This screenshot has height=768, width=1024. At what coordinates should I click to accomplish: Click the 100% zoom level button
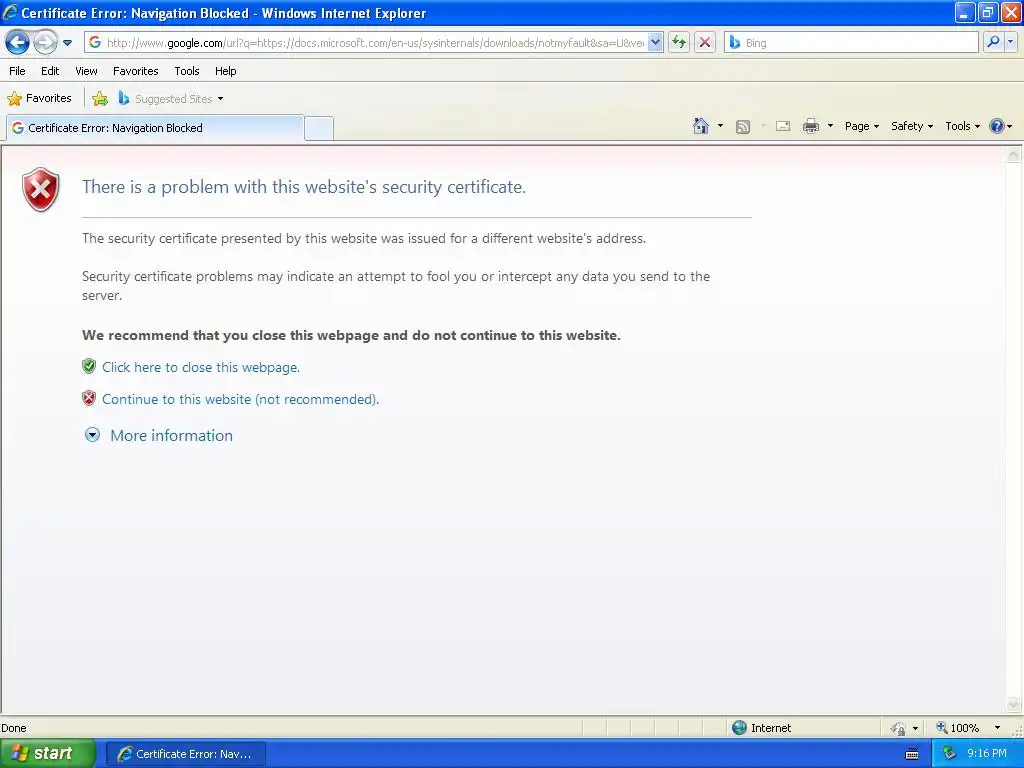[x=957, y=728]
